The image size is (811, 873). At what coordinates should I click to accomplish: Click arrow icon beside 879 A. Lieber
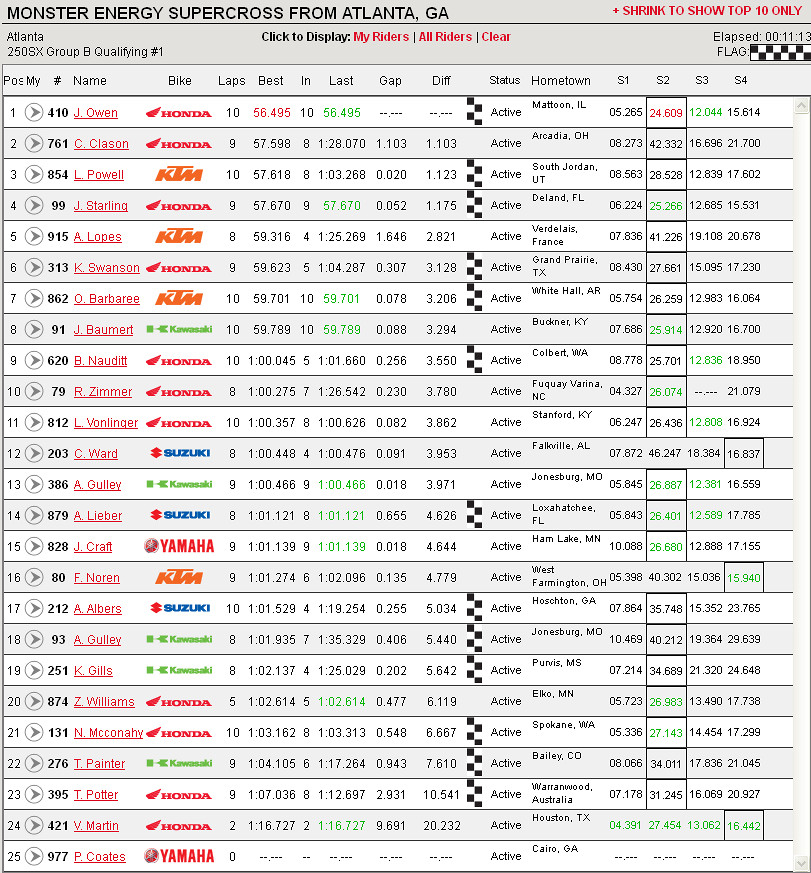pyautogui.click(x=34, y=516)
